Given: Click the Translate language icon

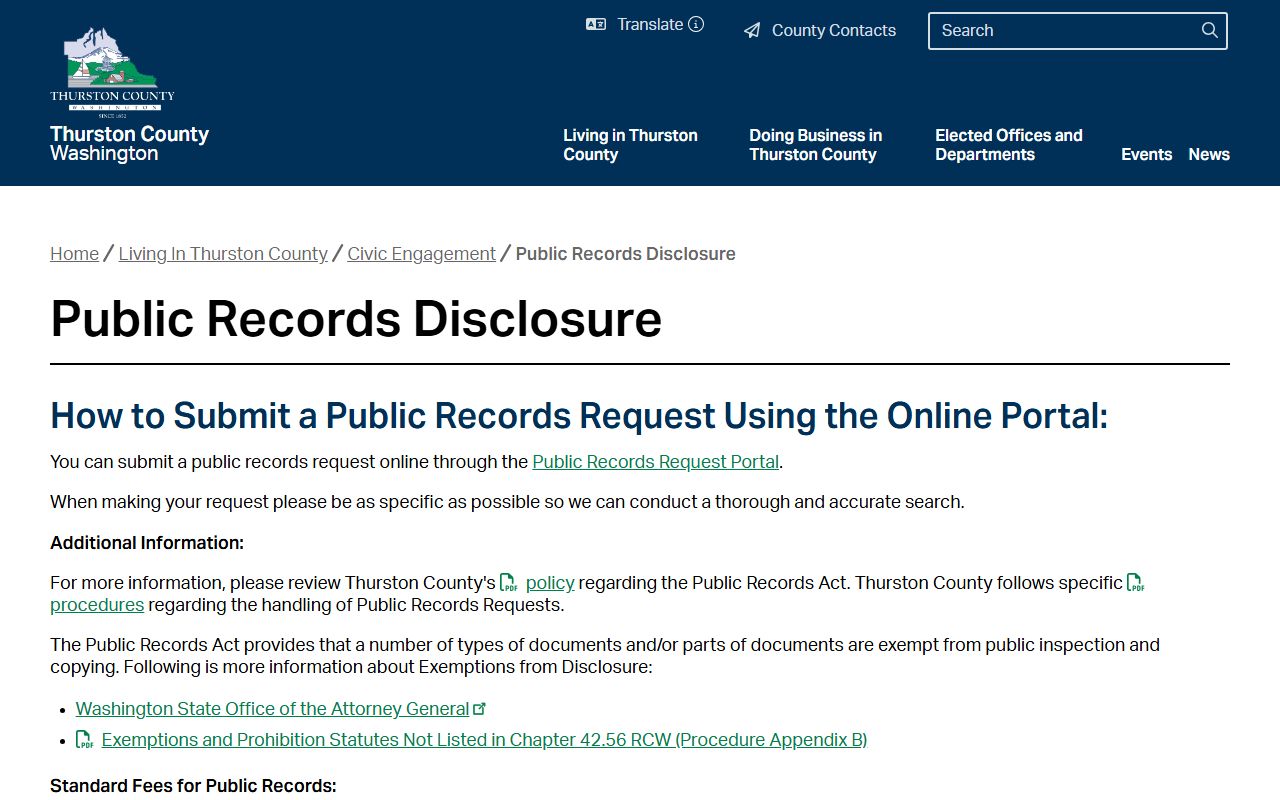Looking at the screenshot, I should point(596,25).
